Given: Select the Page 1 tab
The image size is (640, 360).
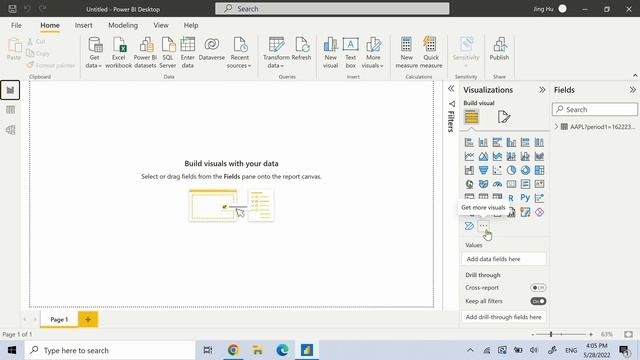Looking at the screenshot, I should [x=59, y=320].
